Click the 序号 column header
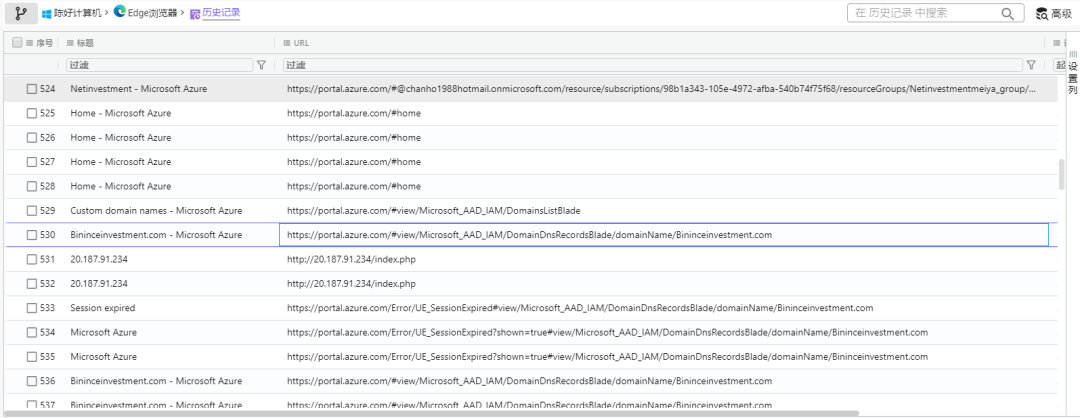The width and height of the screenshot is (1080, 418). pos(45,43)
